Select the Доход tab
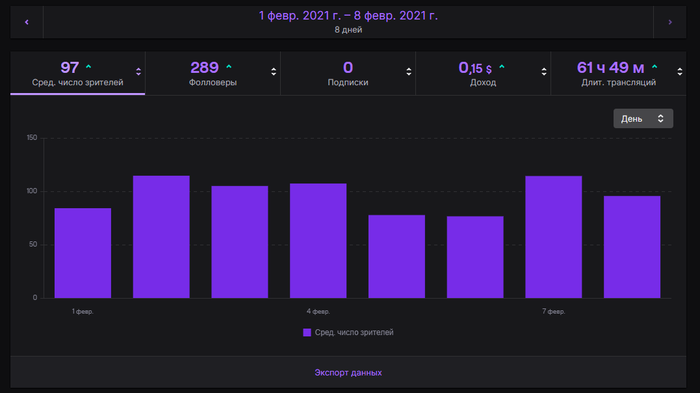 [483, 73]
